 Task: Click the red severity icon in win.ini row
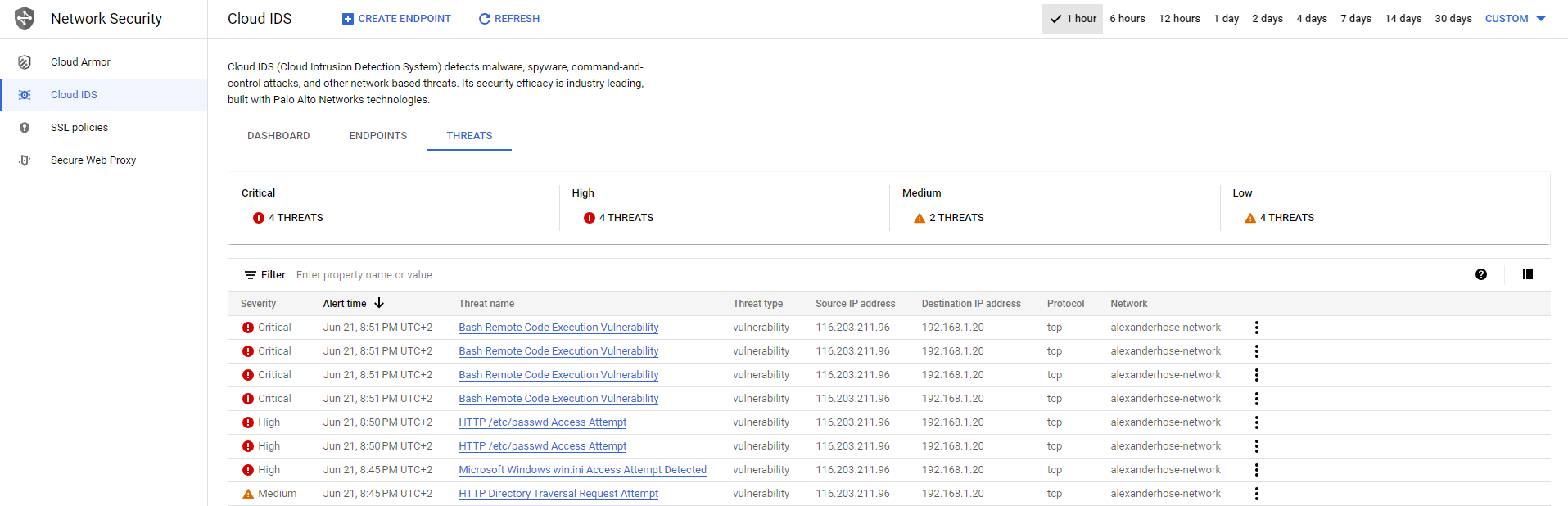point(248,470)
